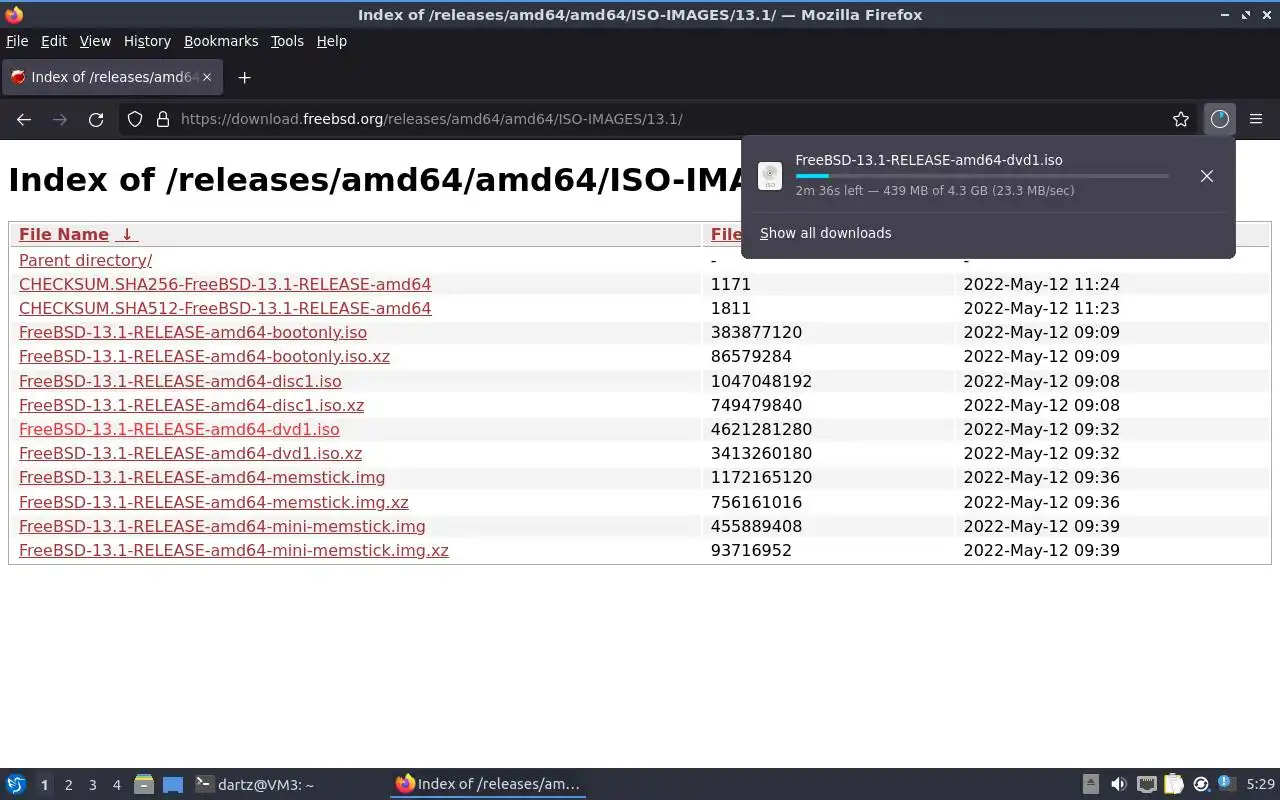Click the ISO file icon in downloads
The image size is (1280, 800).
point(770,176)
